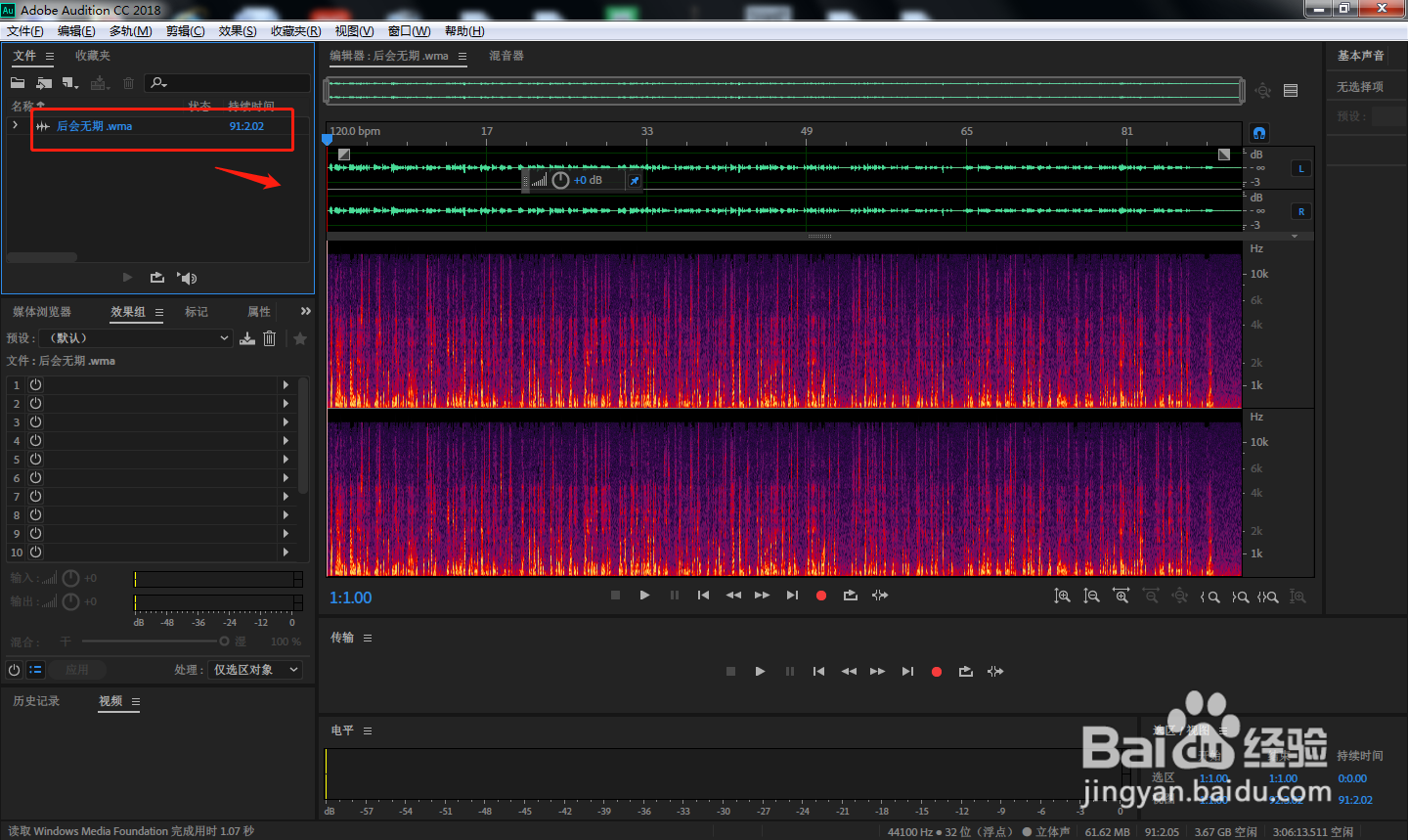
Task: Click the Files panel search field
Action: point(228,83)
